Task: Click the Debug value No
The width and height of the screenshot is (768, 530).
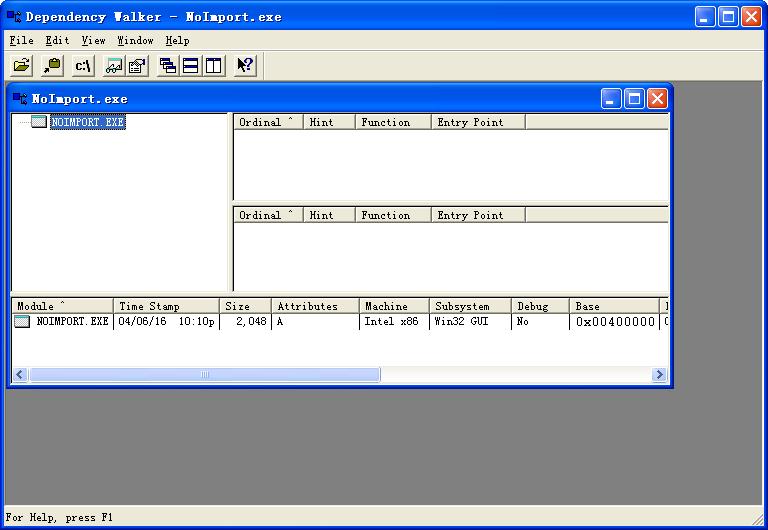Action: coord(523,321)
